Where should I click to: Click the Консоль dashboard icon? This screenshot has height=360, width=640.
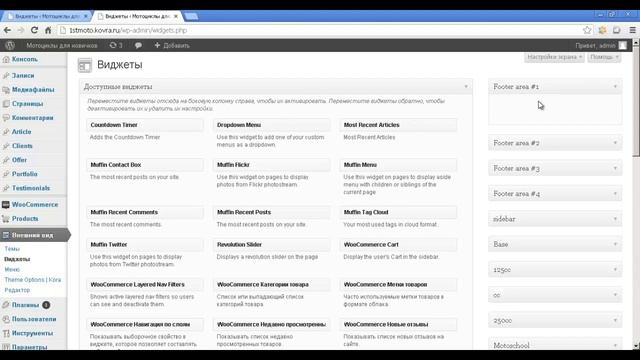6,60
